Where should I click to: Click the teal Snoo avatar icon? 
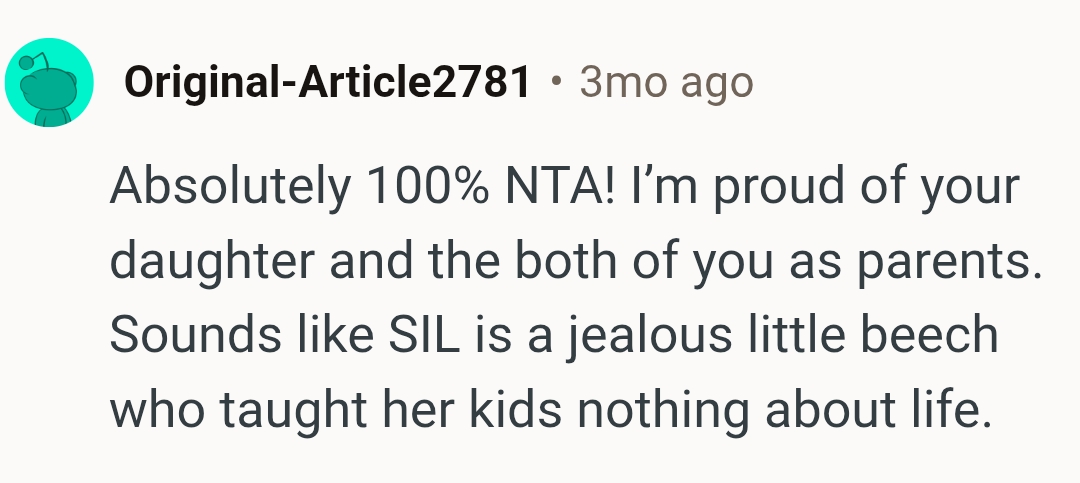pyautogui.click(x=50, y=83)
